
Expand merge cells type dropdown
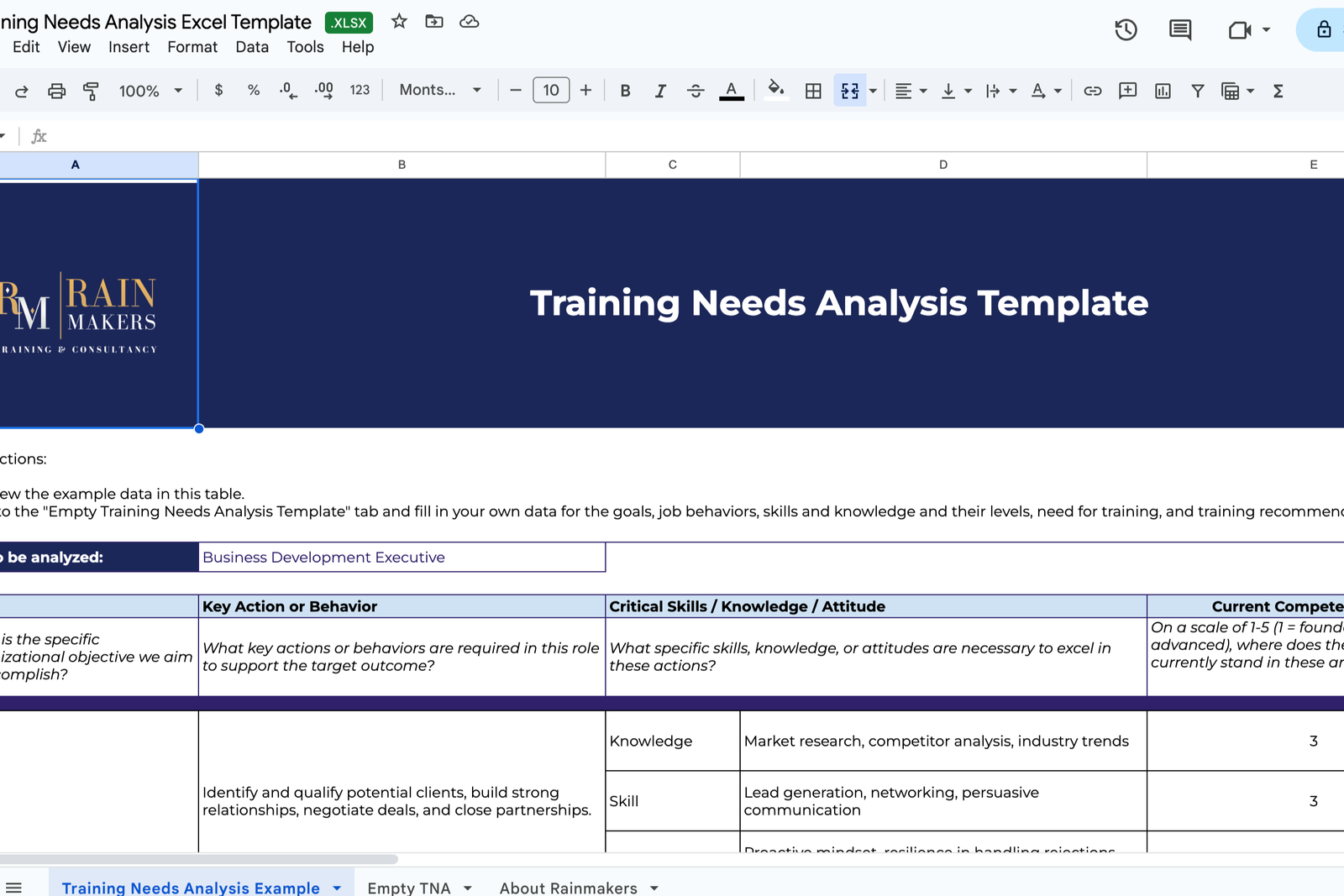(873, 91)
